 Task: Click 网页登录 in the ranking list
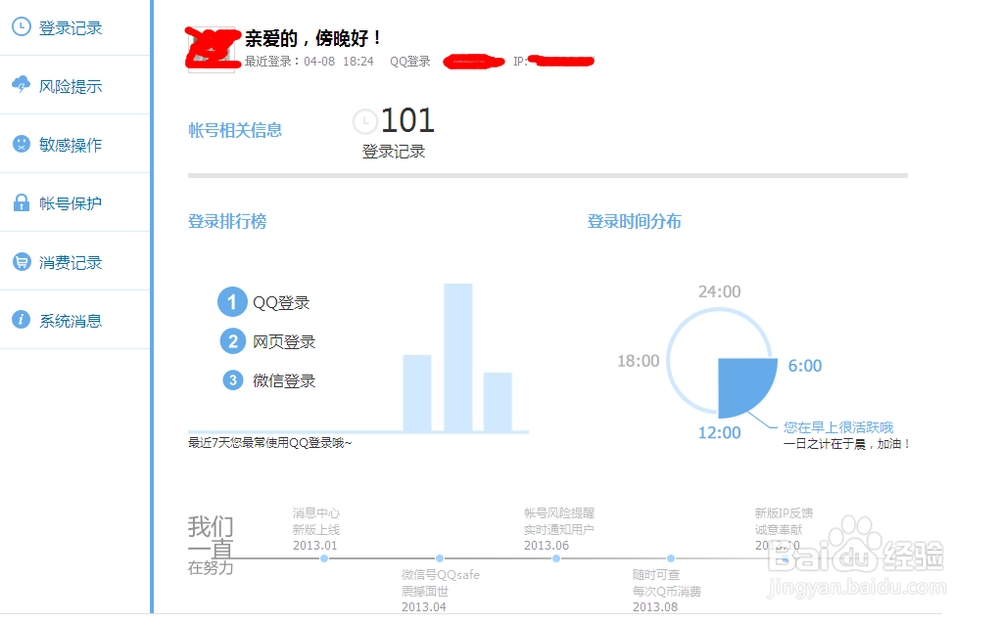[284, 342]
